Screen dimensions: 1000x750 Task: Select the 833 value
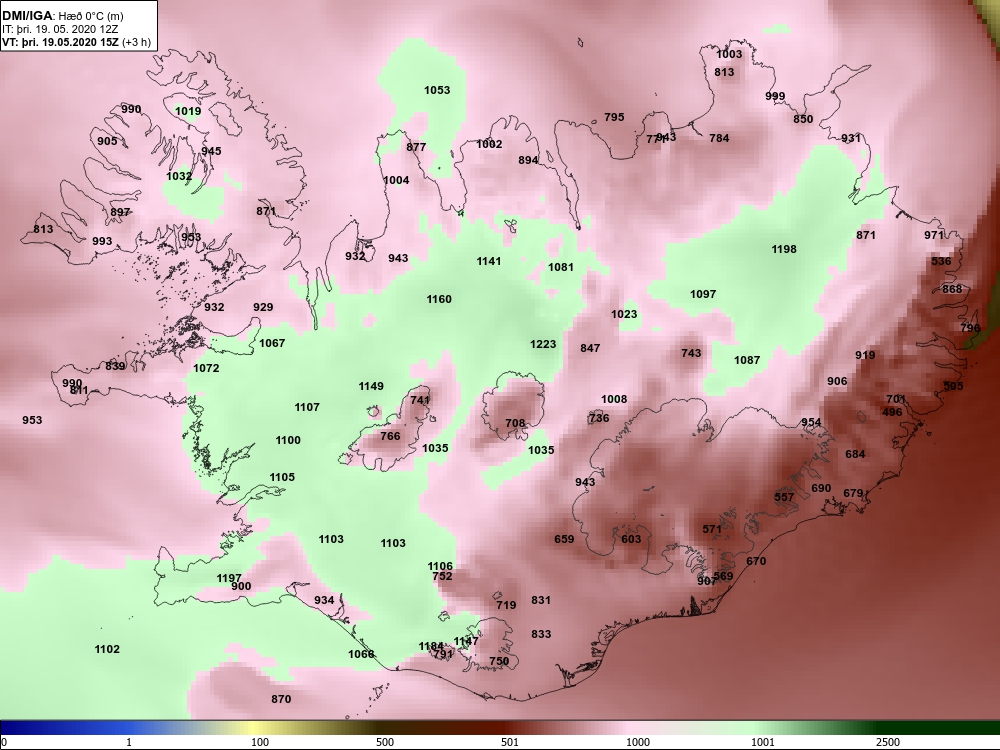pyautogui.click(x=541, y=635)
